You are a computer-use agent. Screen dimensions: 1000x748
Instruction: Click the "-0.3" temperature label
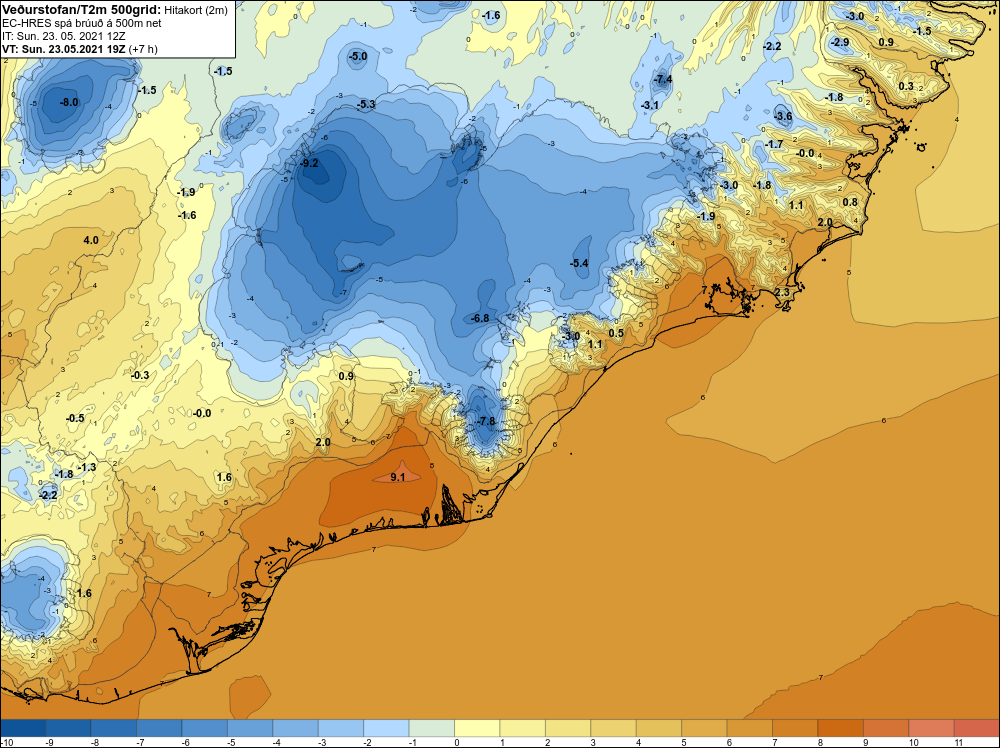140,375
